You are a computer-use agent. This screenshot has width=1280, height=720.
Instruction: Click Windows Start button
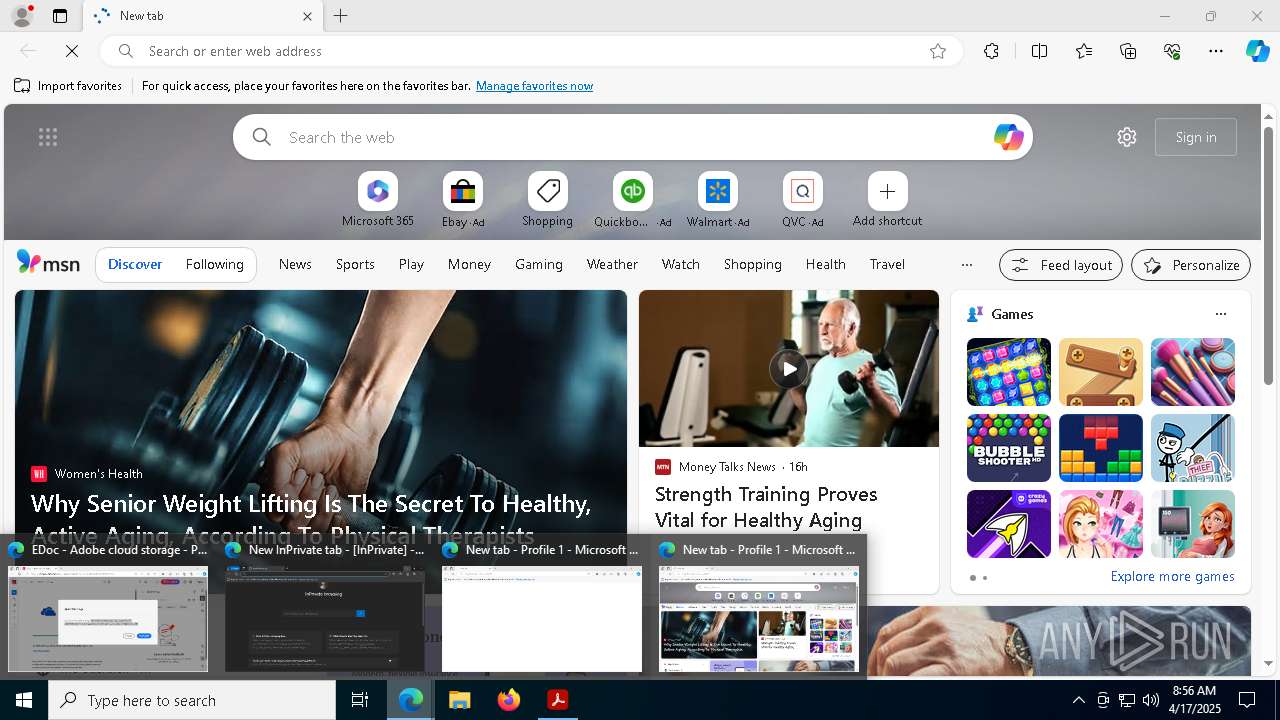(x=24, y=700)
